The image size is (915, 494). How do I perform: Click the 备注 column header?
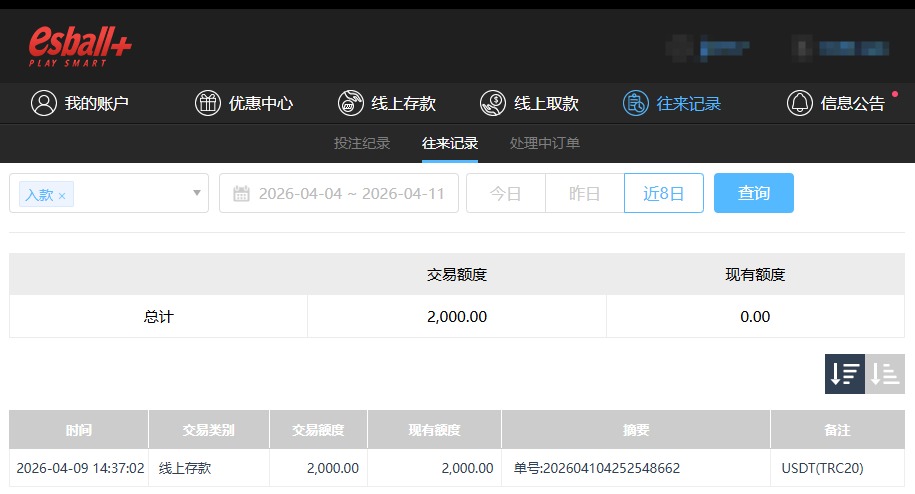(837, 430)
